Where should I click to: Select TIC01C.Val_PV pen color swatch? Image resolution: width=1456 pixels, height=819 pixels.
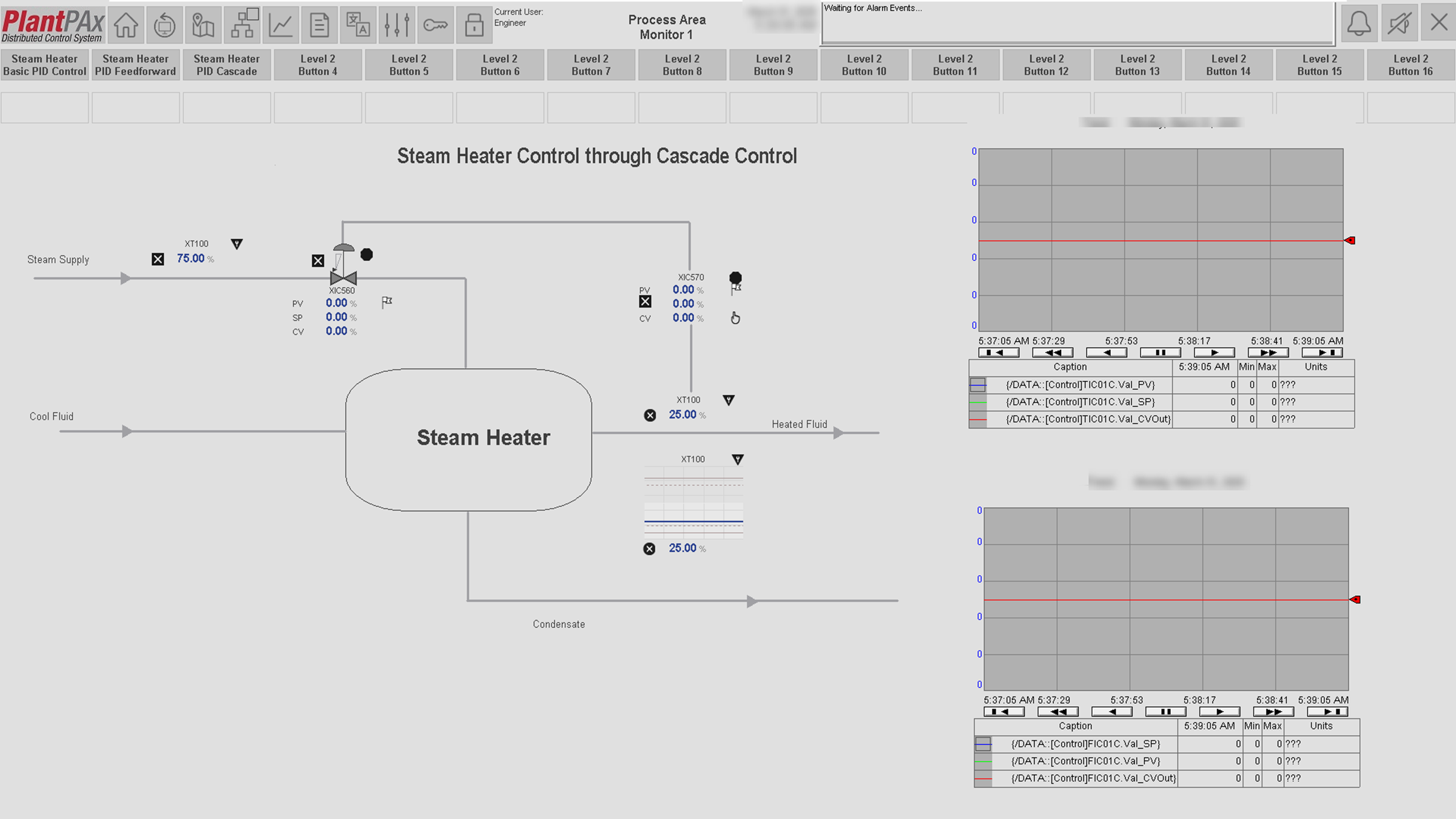click(x=978, y=385)
